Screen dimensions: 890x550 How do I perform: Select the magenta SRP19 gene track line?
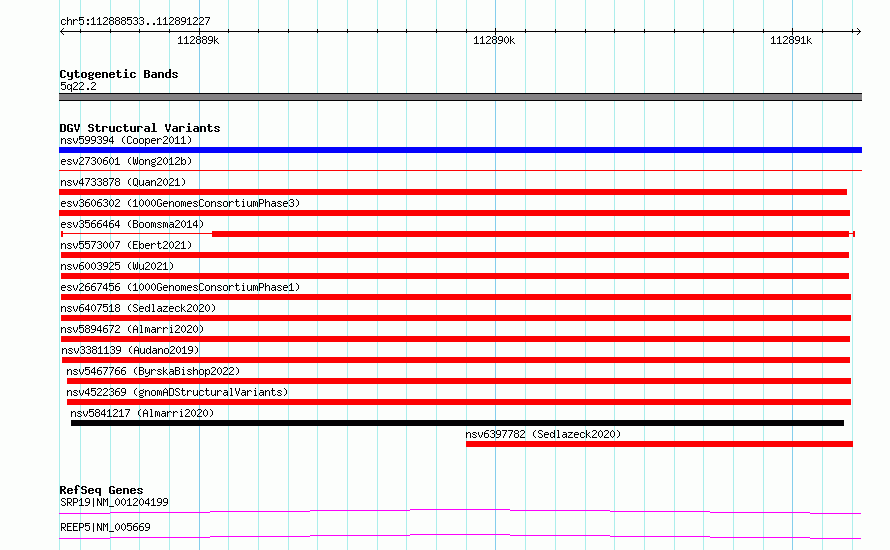pyautogui.click(x=460, y=511)
